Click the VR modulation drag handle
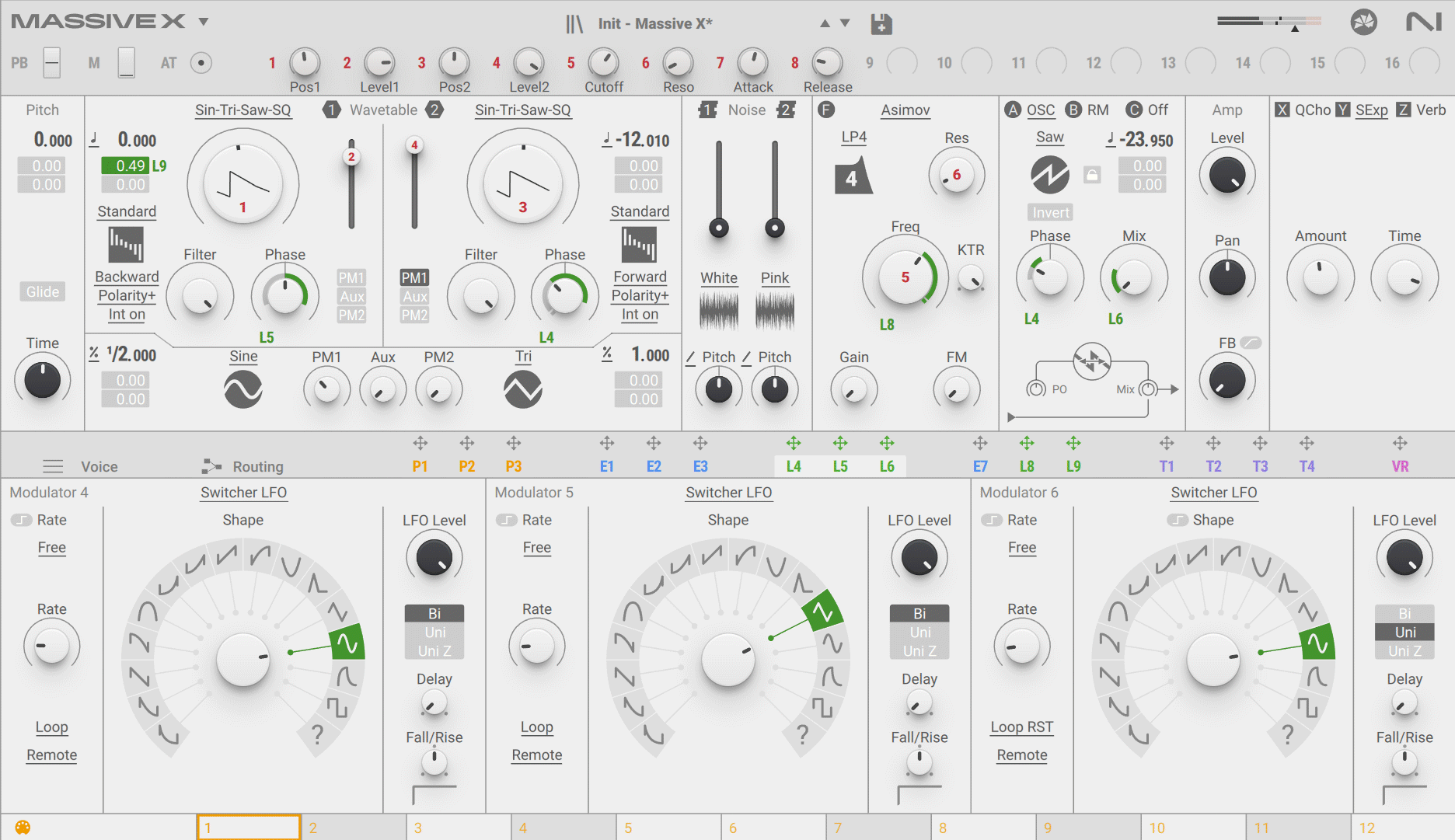Viewport: 1455px width, 840px height. 1400,443
